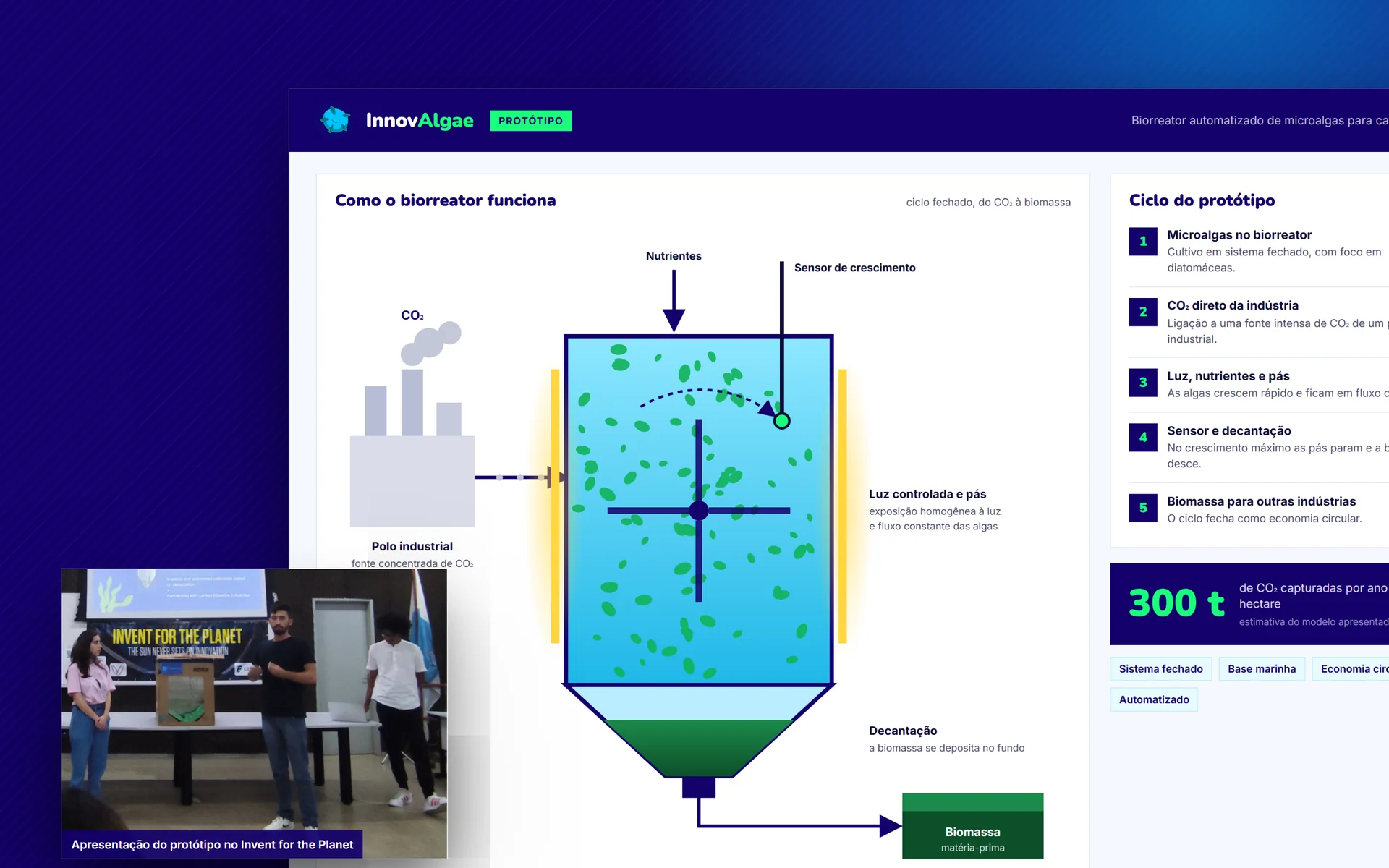The height and width of the screenshot is (868, 1389).
Task: Click the Sensor e decantação step title
Action: (x=1228, y=431)
